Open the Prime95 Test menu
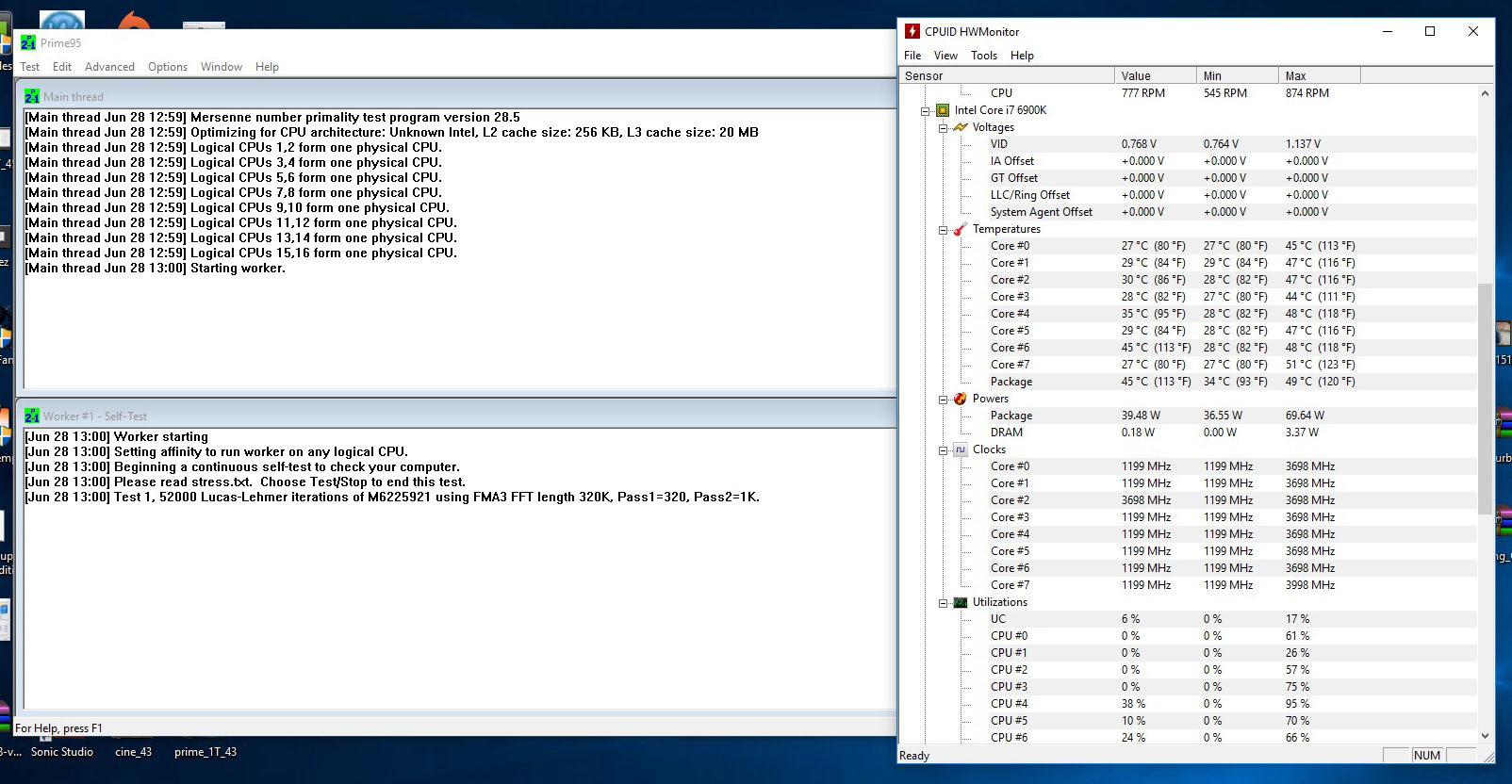The width and height of the screenshot is (1512, 784). coord(30,67)
